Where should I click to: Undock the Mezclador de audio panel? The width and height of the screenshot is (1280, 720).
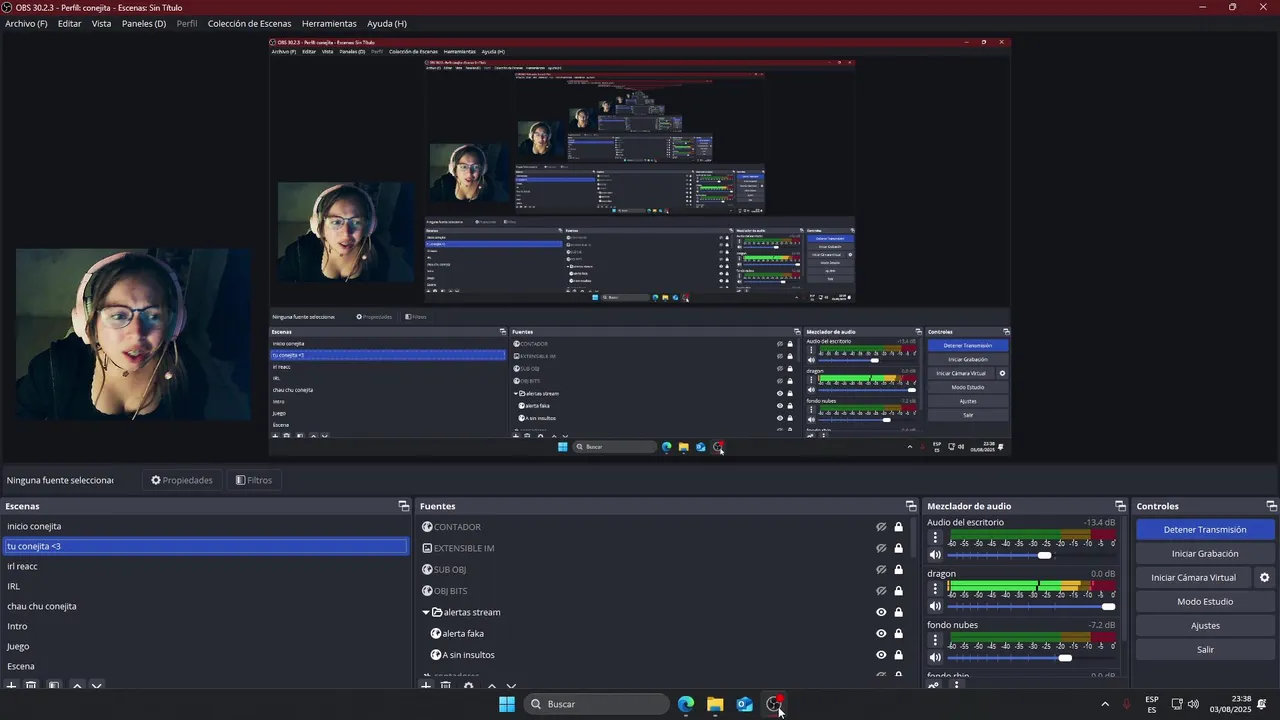[x=1120, y=506]
